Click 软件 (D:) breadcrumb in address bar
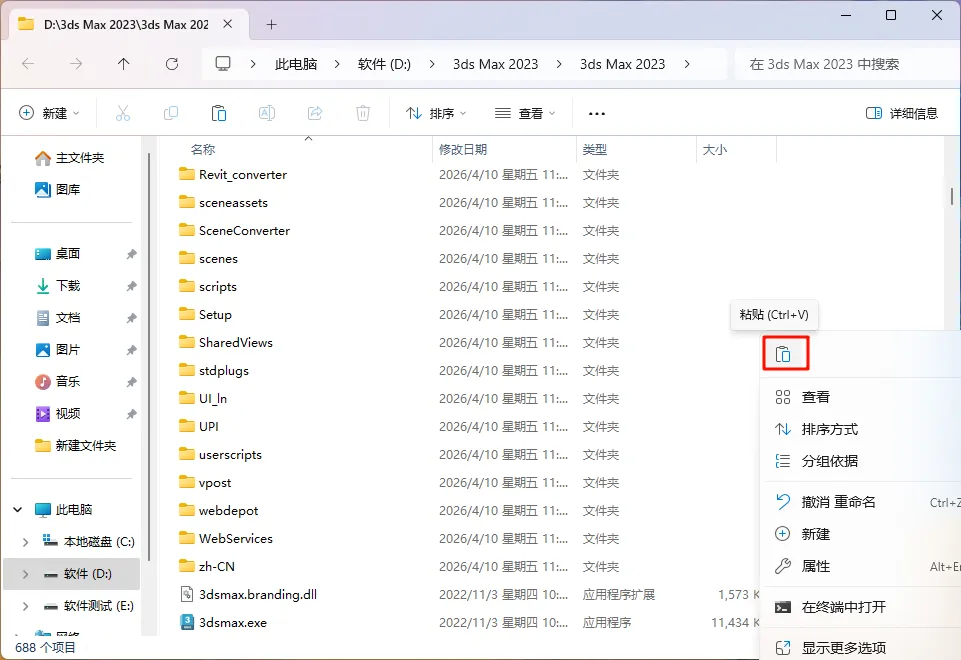 pyautogui.click(x=384, y=64)
